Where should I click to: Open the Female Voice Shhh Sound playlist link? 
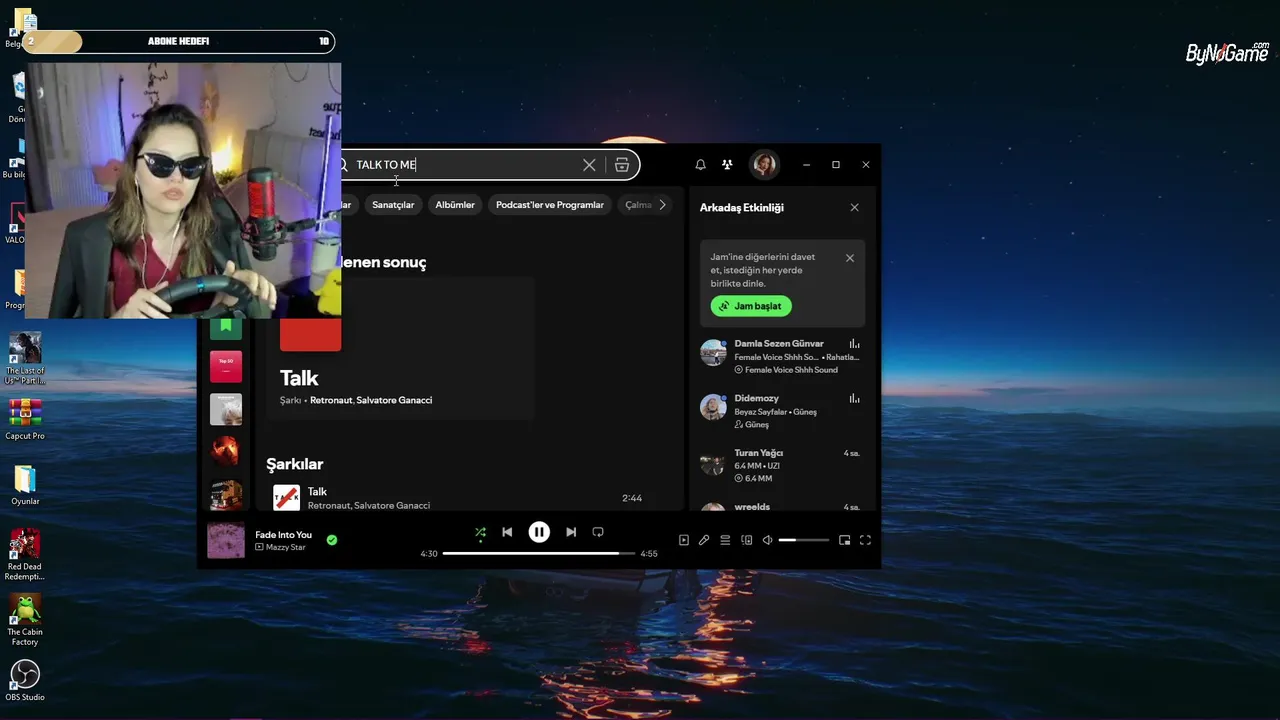pos(791,370)
